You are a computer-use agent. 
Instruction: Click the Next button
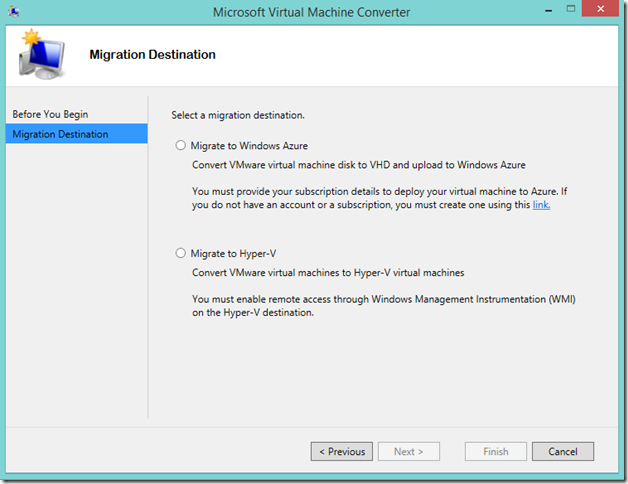(409, 452)
